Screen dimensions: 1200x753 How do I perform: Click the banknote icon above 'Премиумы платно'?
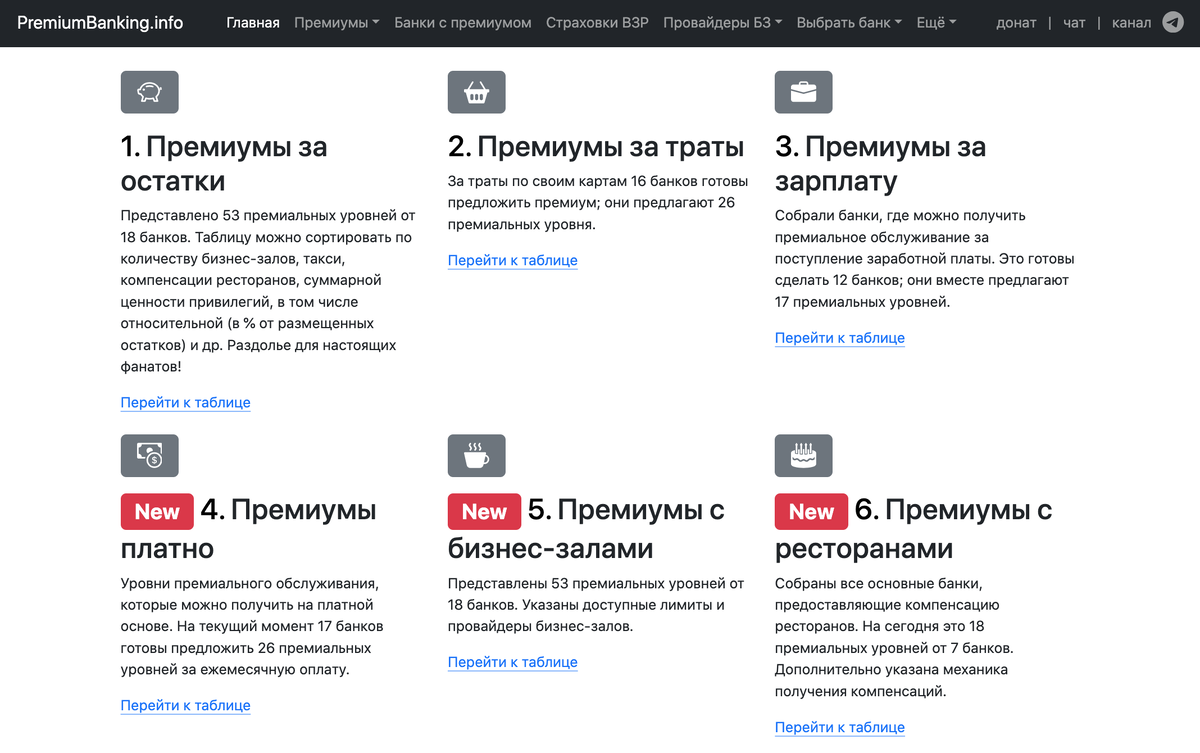click(149, 455)
